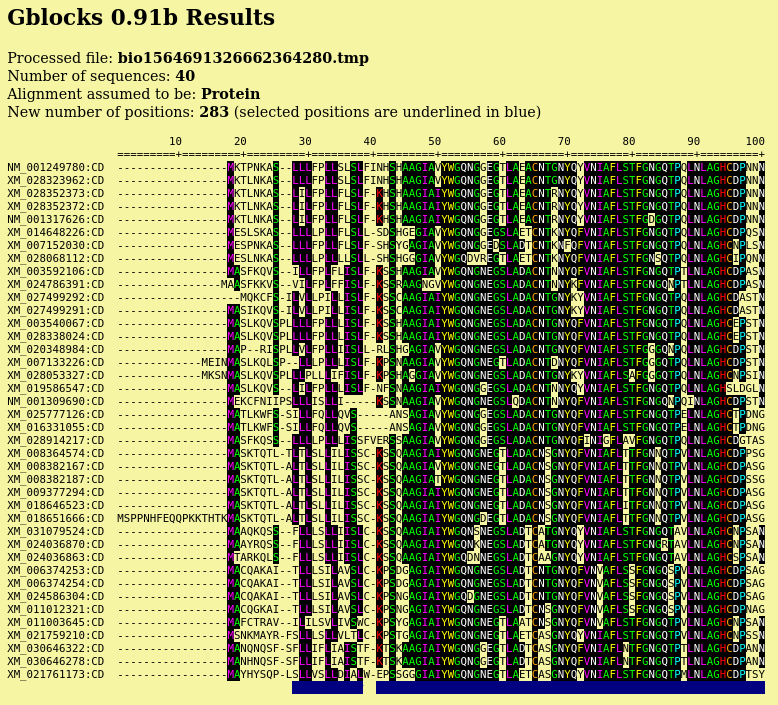Click ruler position label 100
This screenshot has width=778, height=705.
(755, 142)
